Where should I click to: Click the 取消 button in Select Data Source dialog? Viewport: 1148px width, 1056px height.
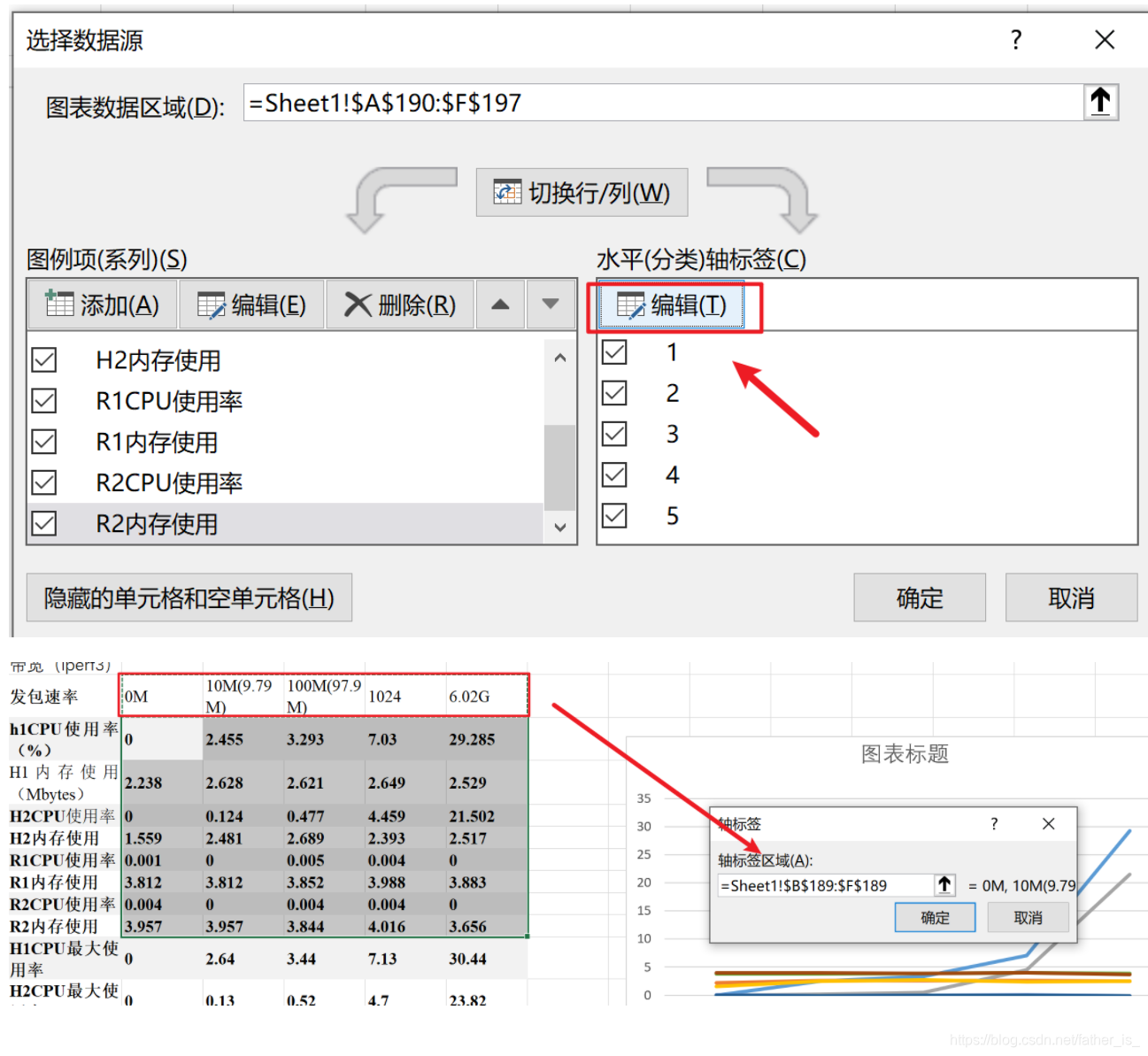pos(1071,597)
